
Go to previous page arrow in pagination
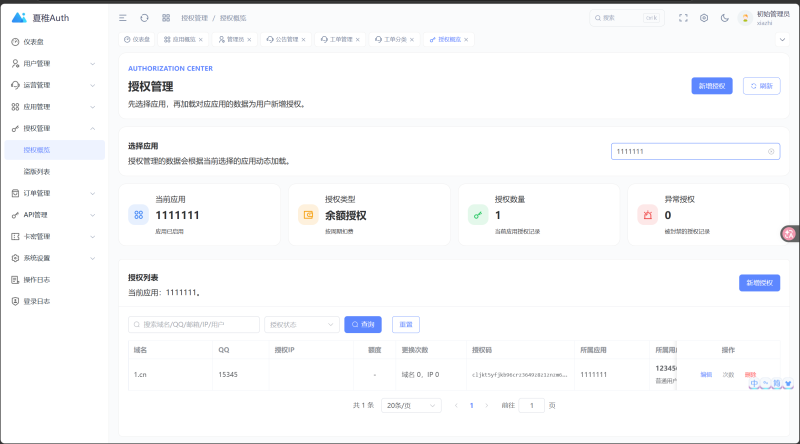456,406
